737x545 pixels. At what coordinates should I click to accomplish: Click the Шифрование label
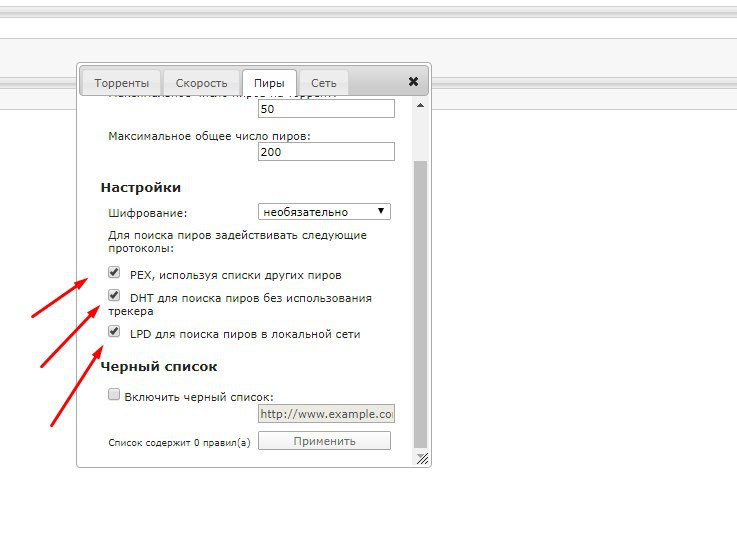coord(148,213)
